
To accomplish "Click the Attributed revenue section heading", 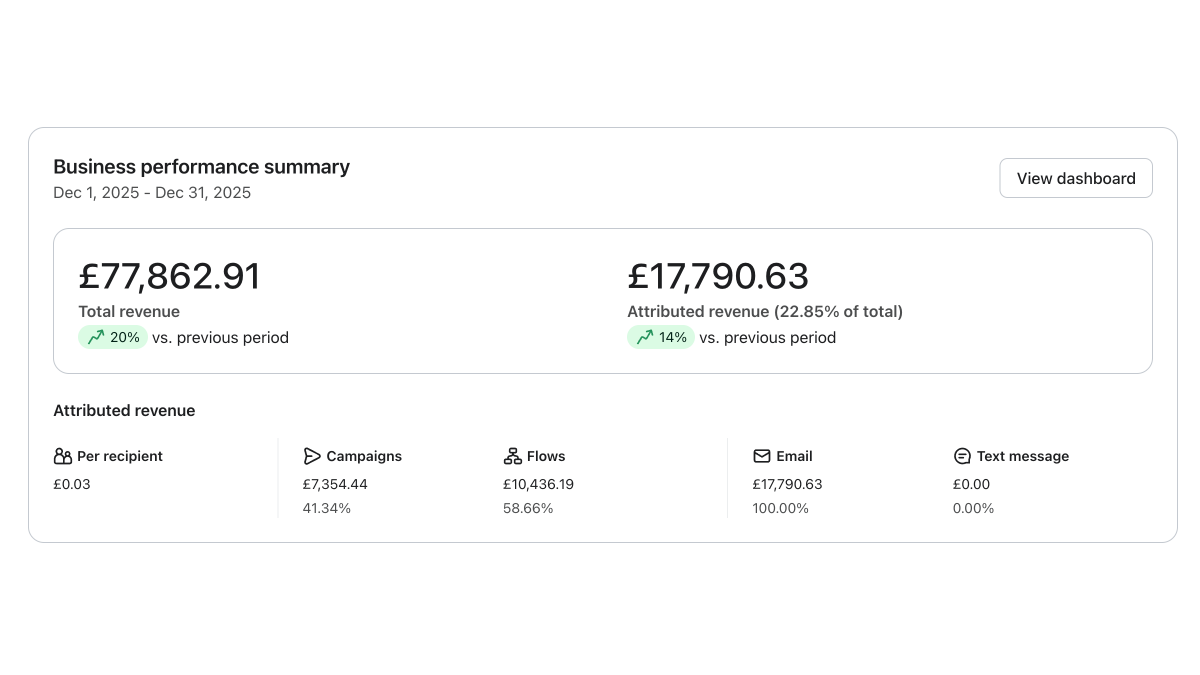I will pyautogui.click(x=124, y=411).
